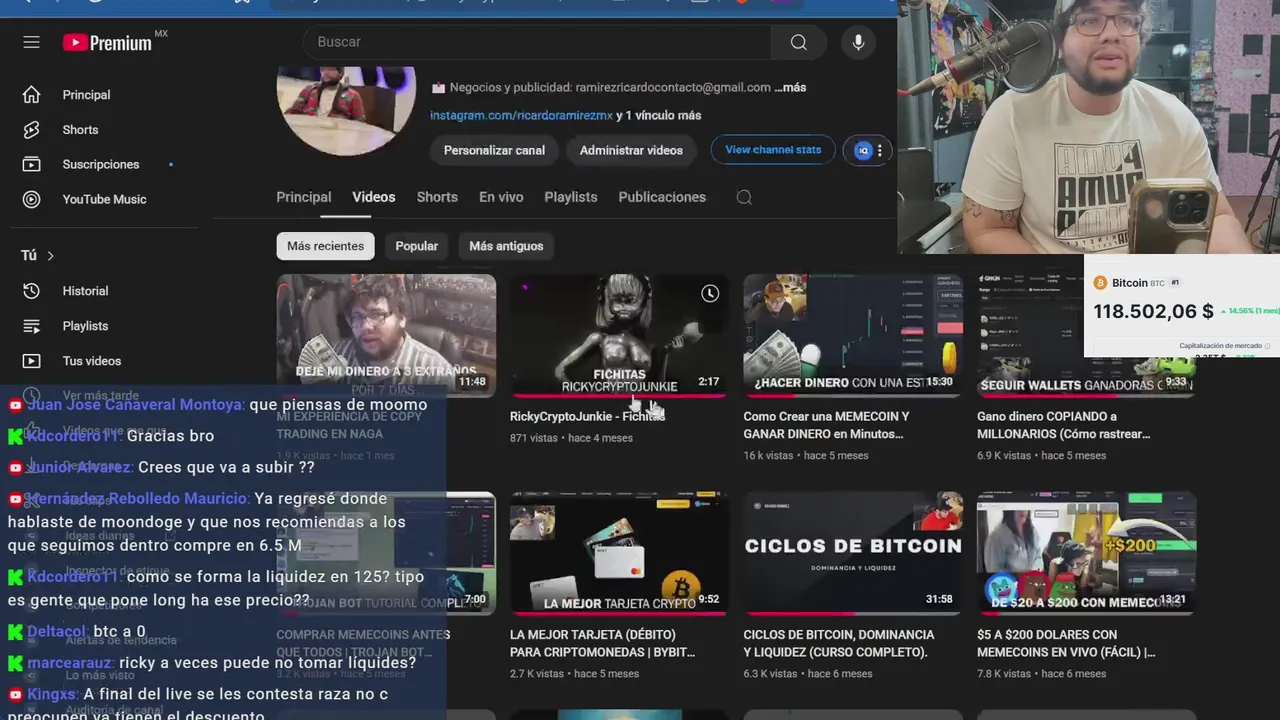Add Fichitas video to watch later
The image size is (1280, 720).
click(709, 293)
